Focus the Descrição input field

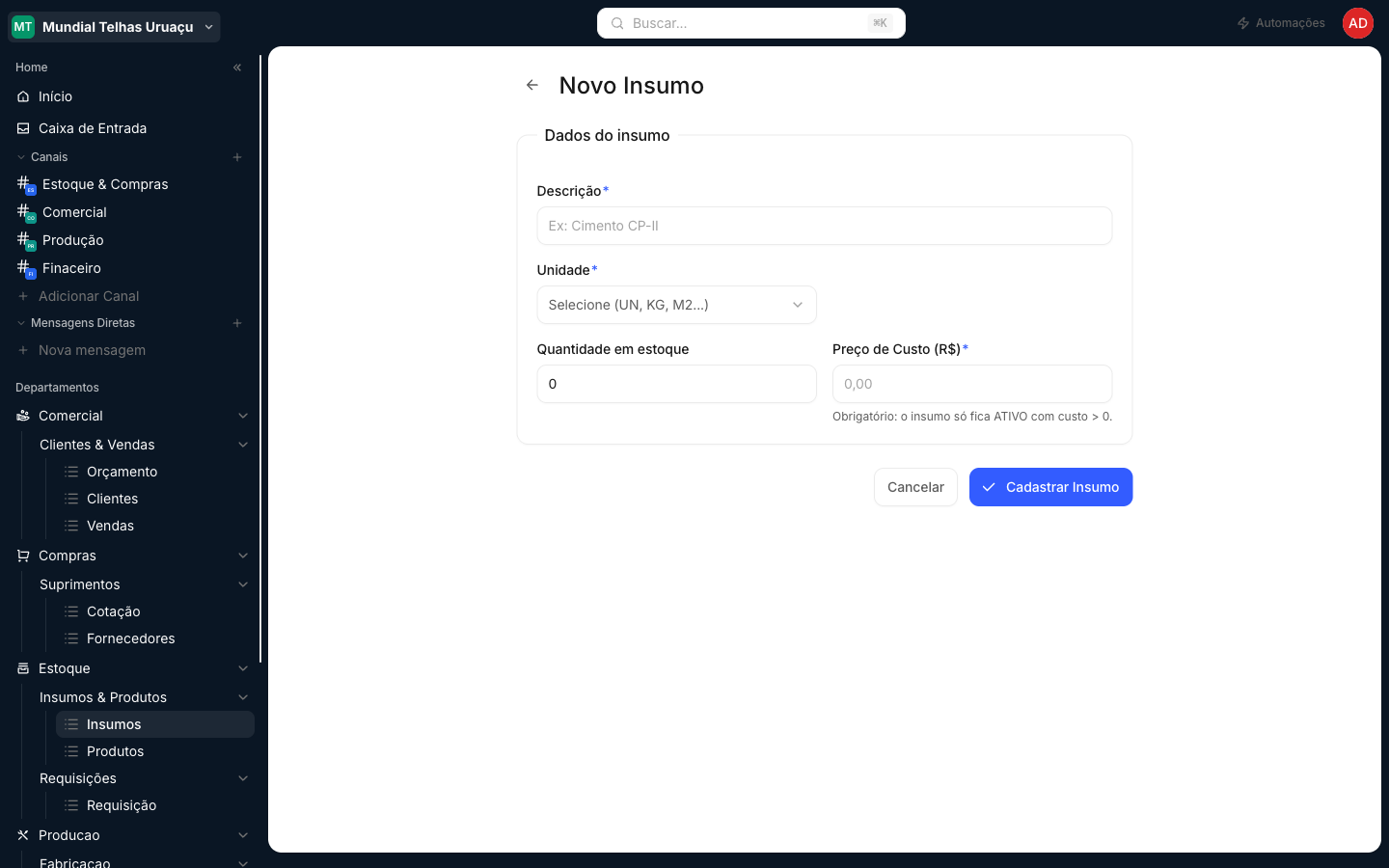point(825,226)
